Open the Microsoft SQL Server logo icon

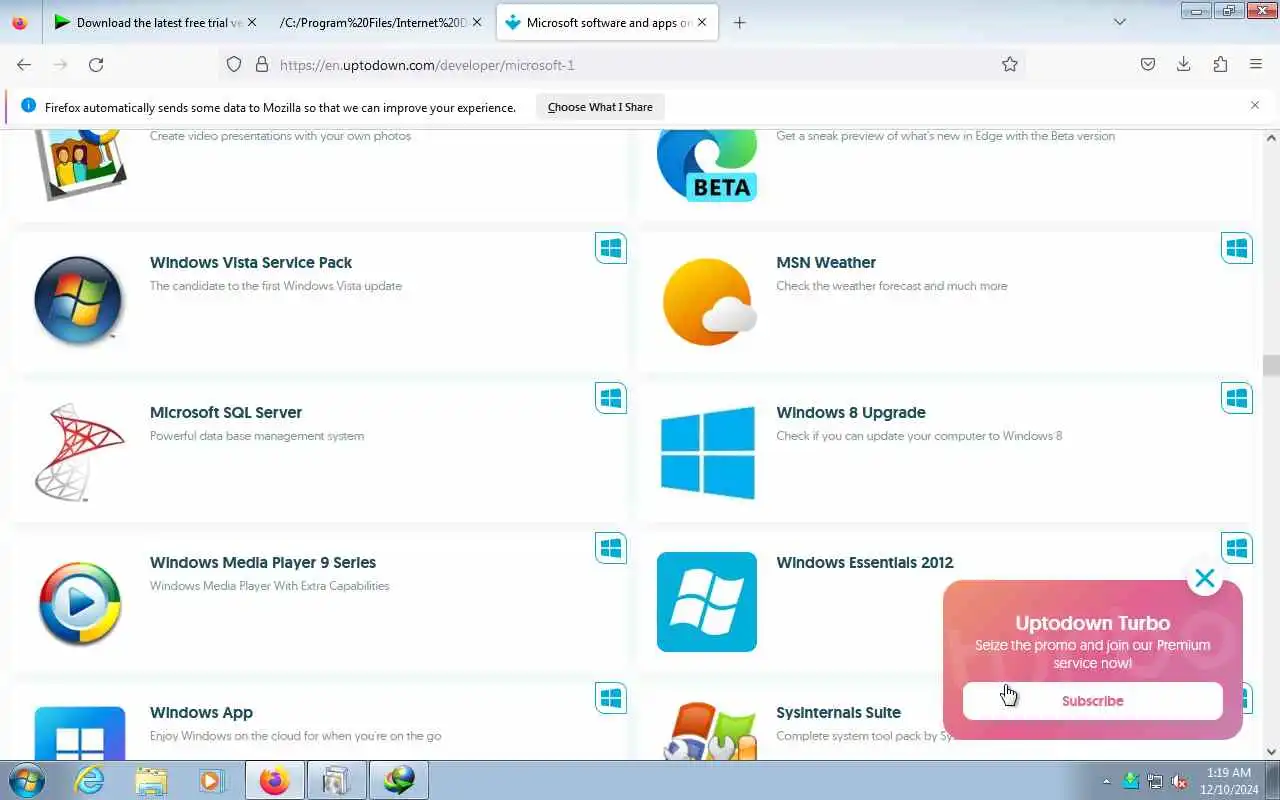point(79,451)
